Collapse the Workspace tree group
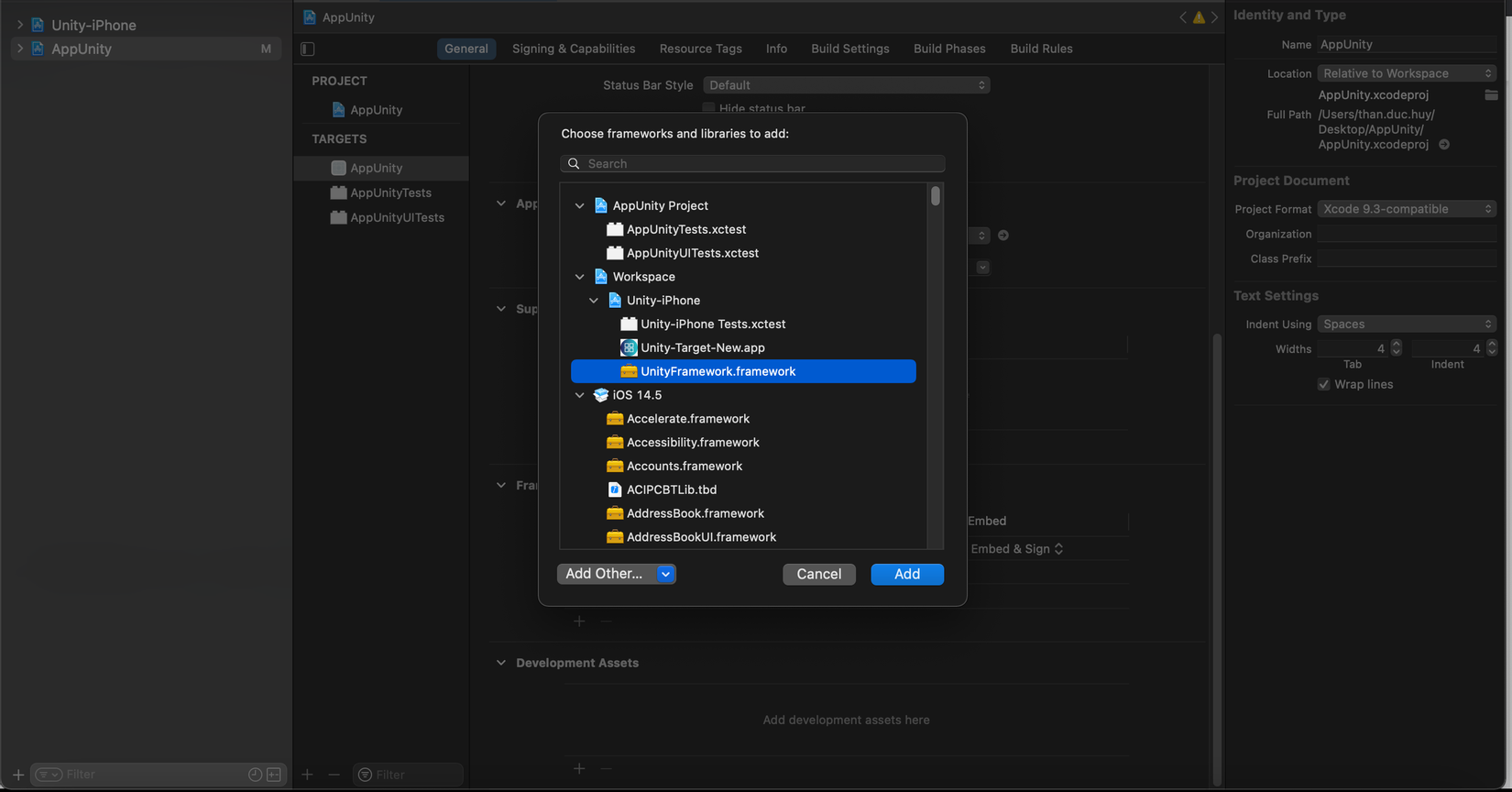This screenshot has height=792, width=1512. [580, 277]
